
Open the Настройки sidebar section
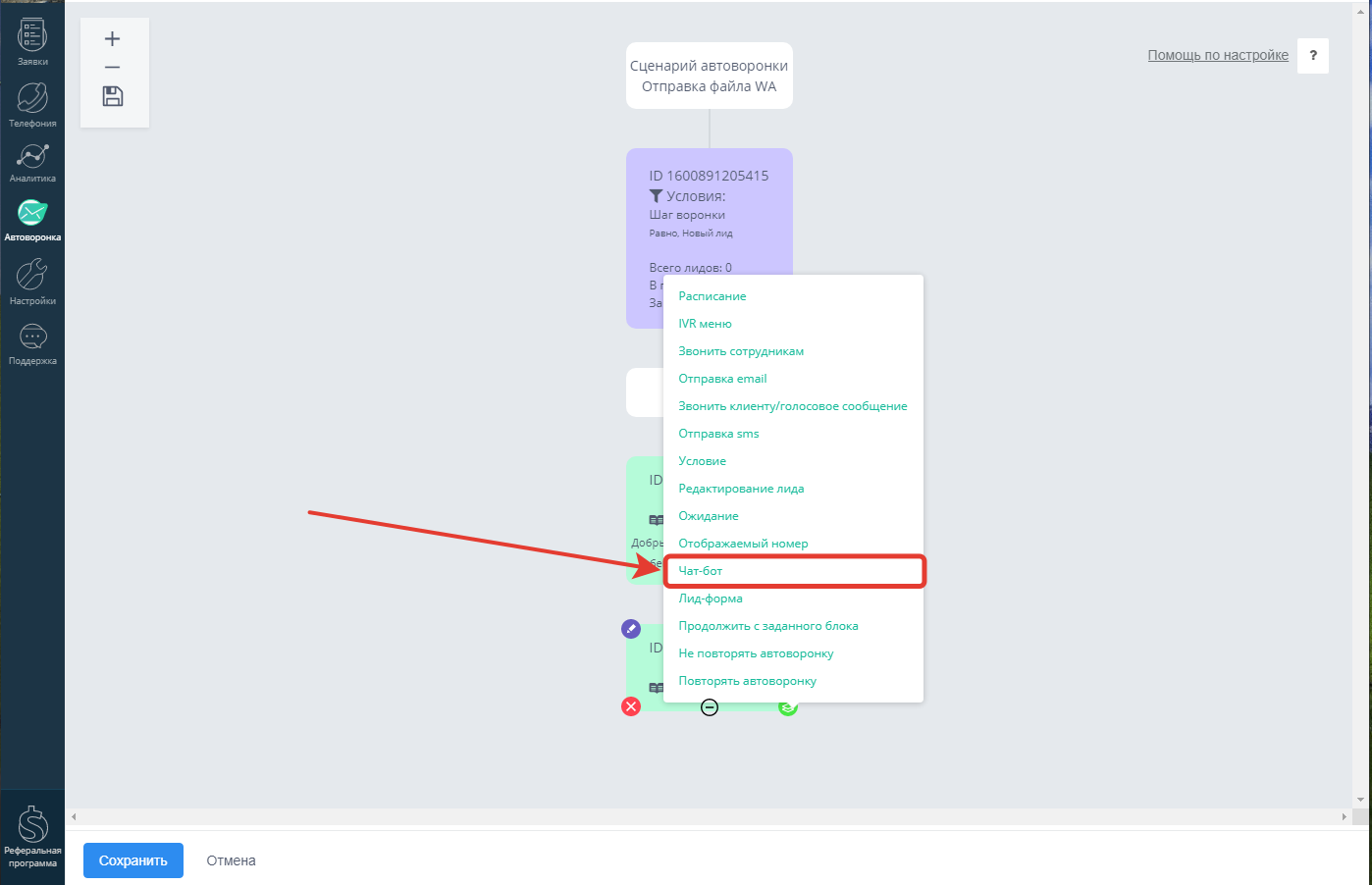(32, 283)
